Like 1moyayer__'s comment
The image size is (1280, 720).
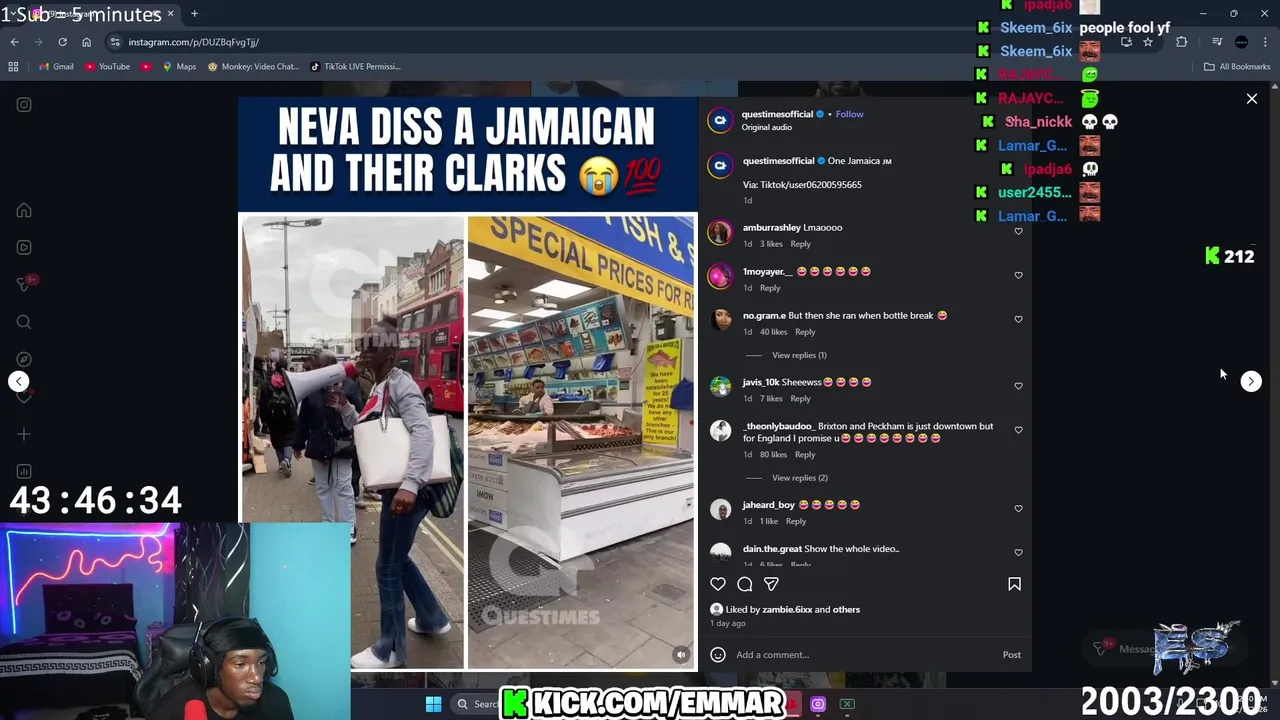[x=1018, y=275]
